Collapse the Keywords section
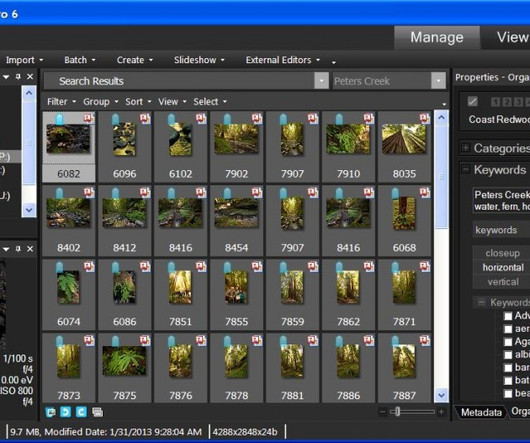 pos(465,169)
